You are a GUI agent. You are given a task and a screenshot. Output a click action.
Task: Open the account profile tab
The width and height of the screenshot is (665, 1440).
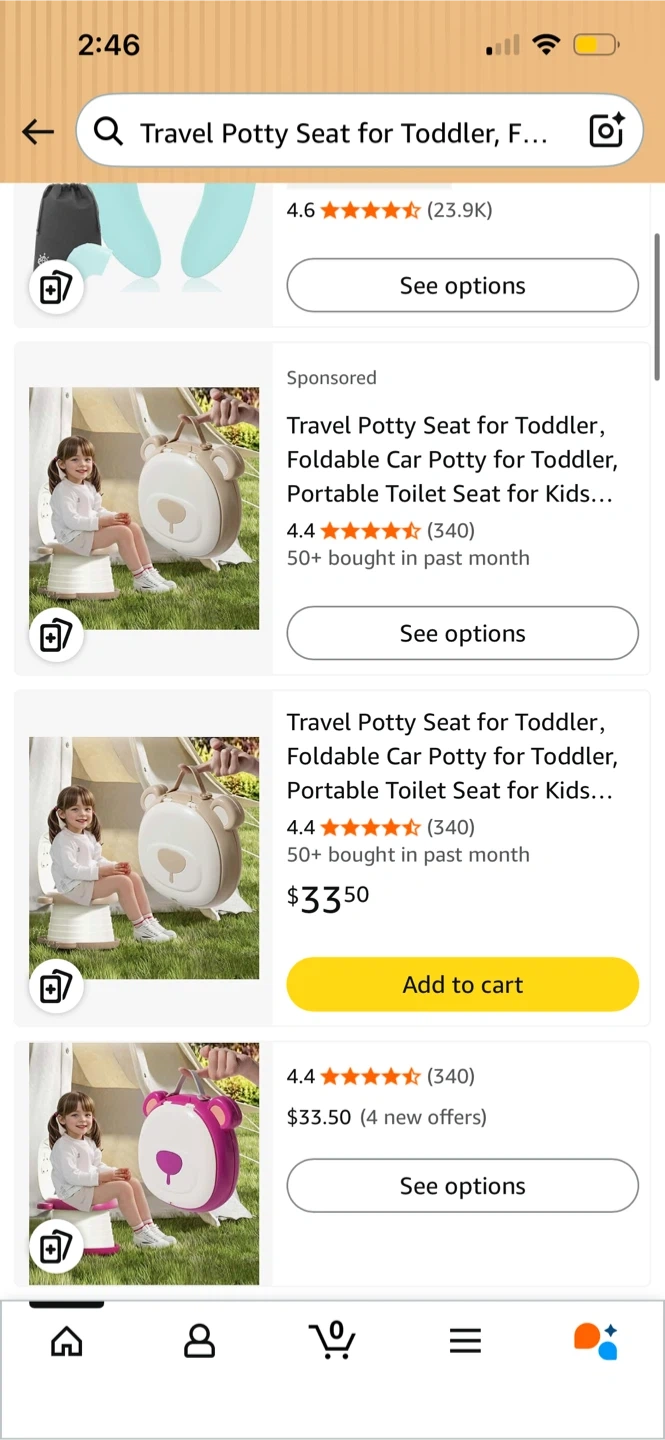[x=199, y=1341]
